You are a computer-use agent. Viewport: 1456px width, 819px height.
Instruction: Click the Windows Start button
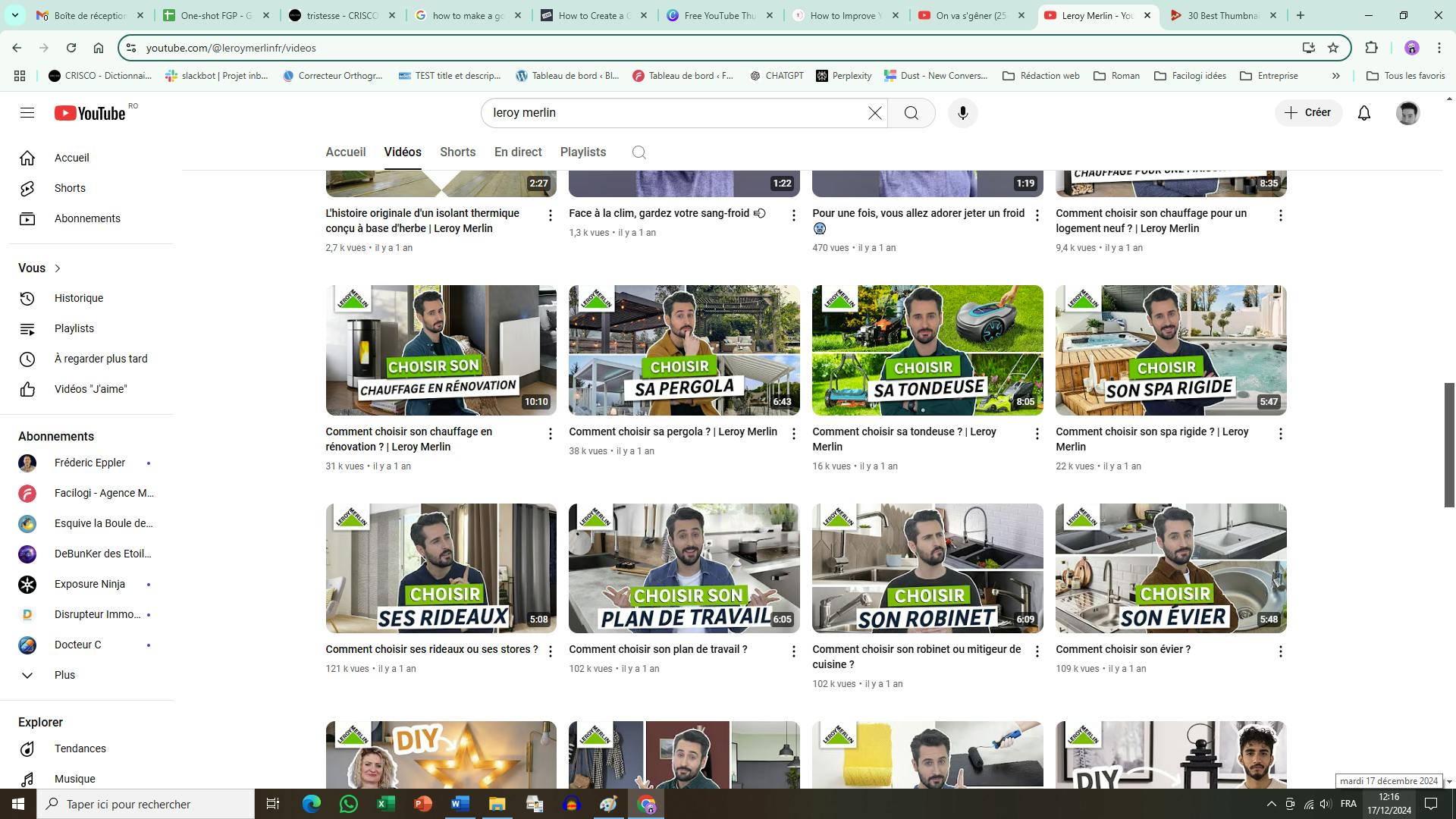(x=18, y=804)
